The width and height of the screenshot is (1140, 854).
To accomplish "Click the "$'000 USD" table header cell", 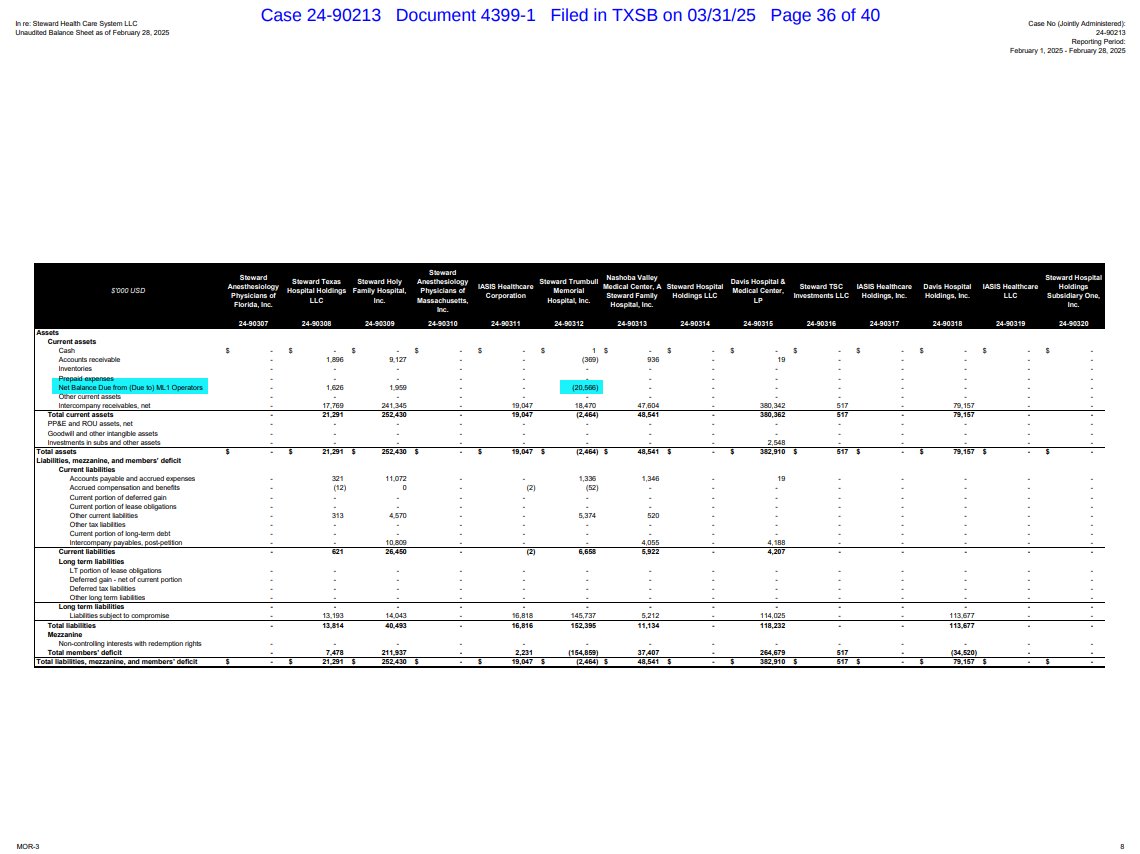I will coord(128,291).
